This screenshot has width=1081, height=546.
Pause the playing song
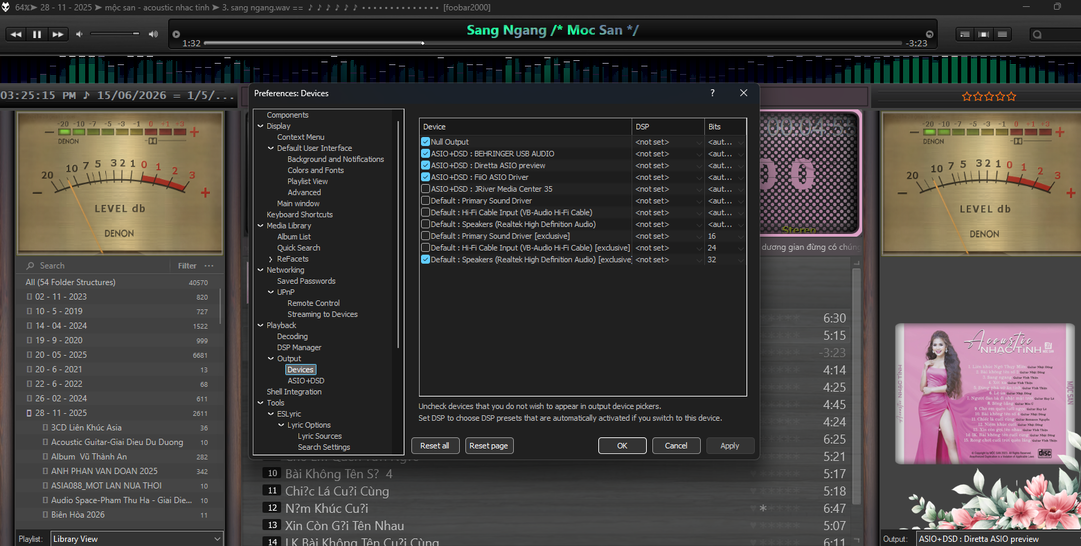(x=37, y=34)
